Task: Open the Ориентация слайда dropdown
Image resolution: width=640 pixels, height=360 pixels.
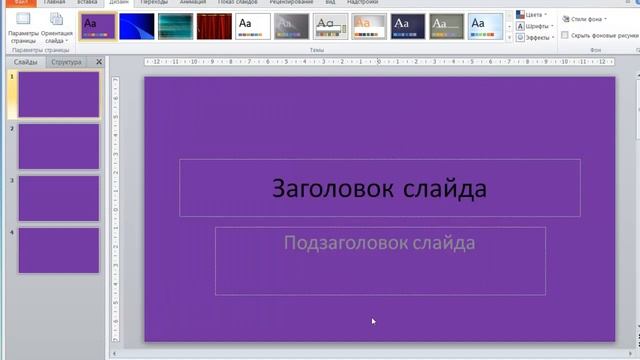Action: coord(57,28)
